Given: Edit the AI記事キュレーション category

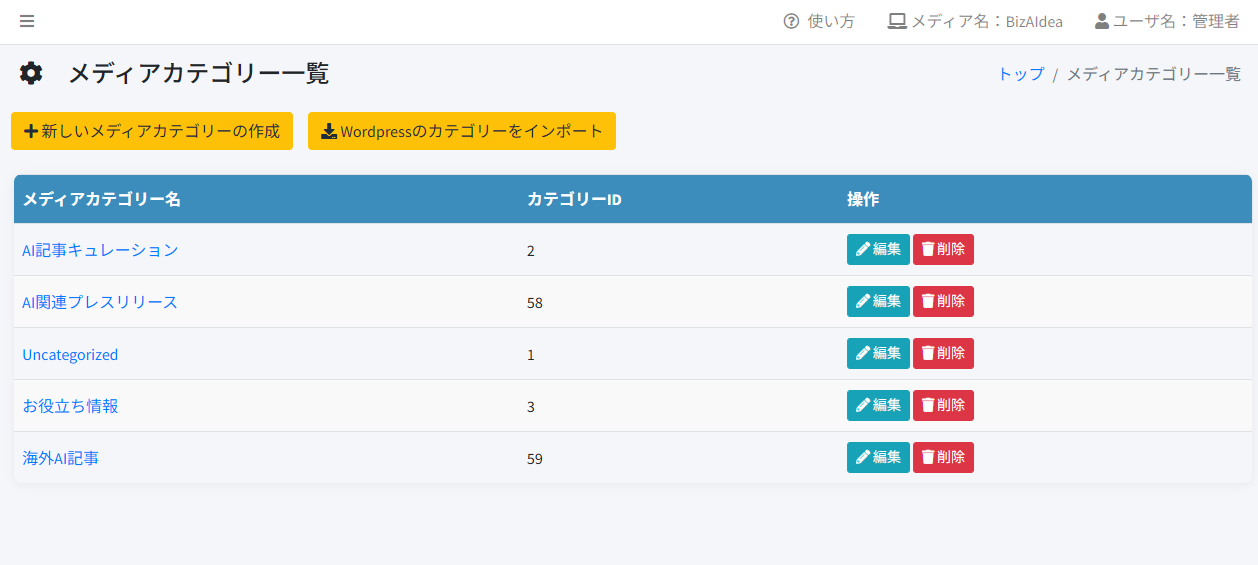Looking at the screenshot, I should click(877, 249).
